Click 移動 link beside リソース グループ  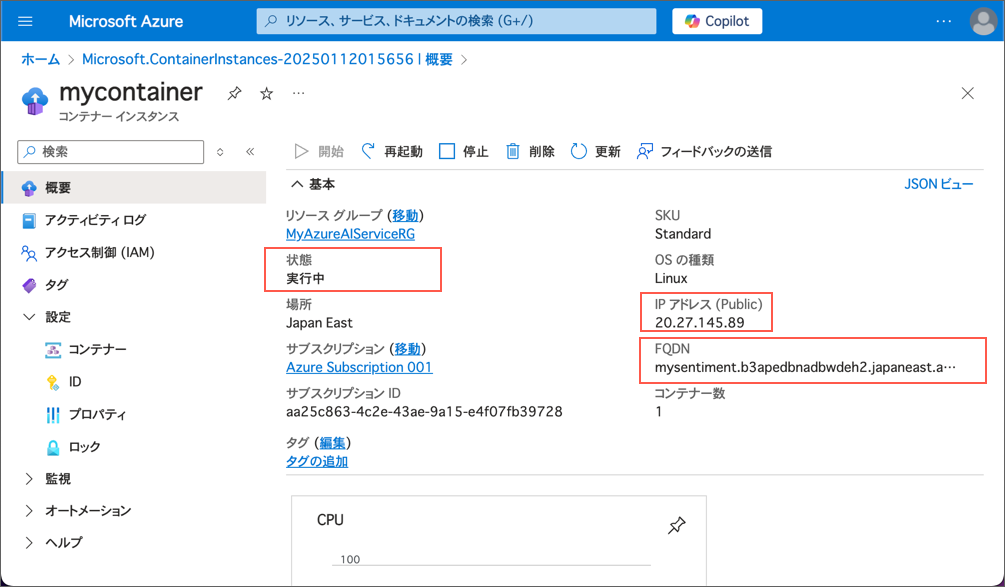(x=405, y=215)
